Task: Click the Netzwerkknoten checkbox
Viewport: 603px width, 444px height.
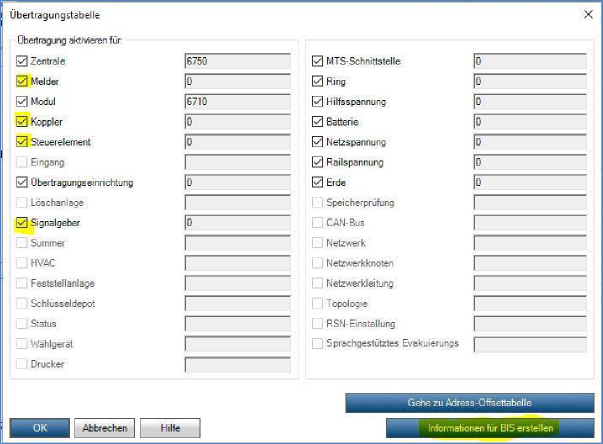Action: click(317, 263)
